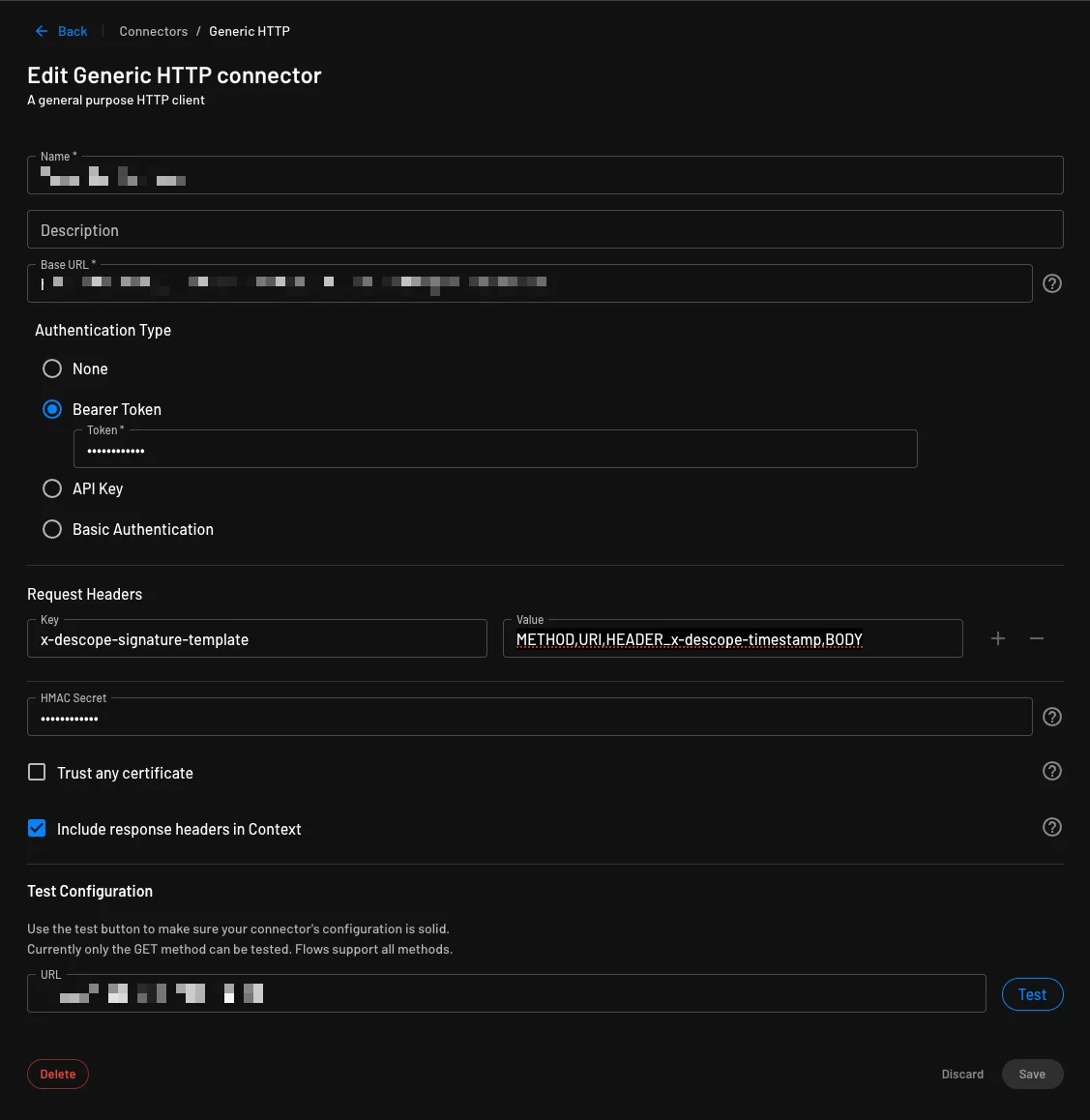
Task: Open the Include response headers help icon
Action: click(x=1051, y=827)
